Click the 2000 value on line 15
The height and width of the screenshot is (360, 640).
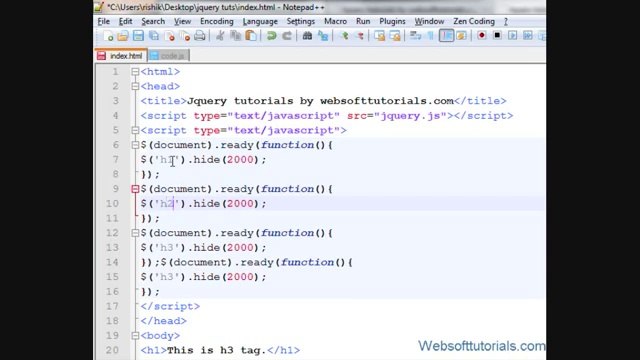[x=240, y=277]
